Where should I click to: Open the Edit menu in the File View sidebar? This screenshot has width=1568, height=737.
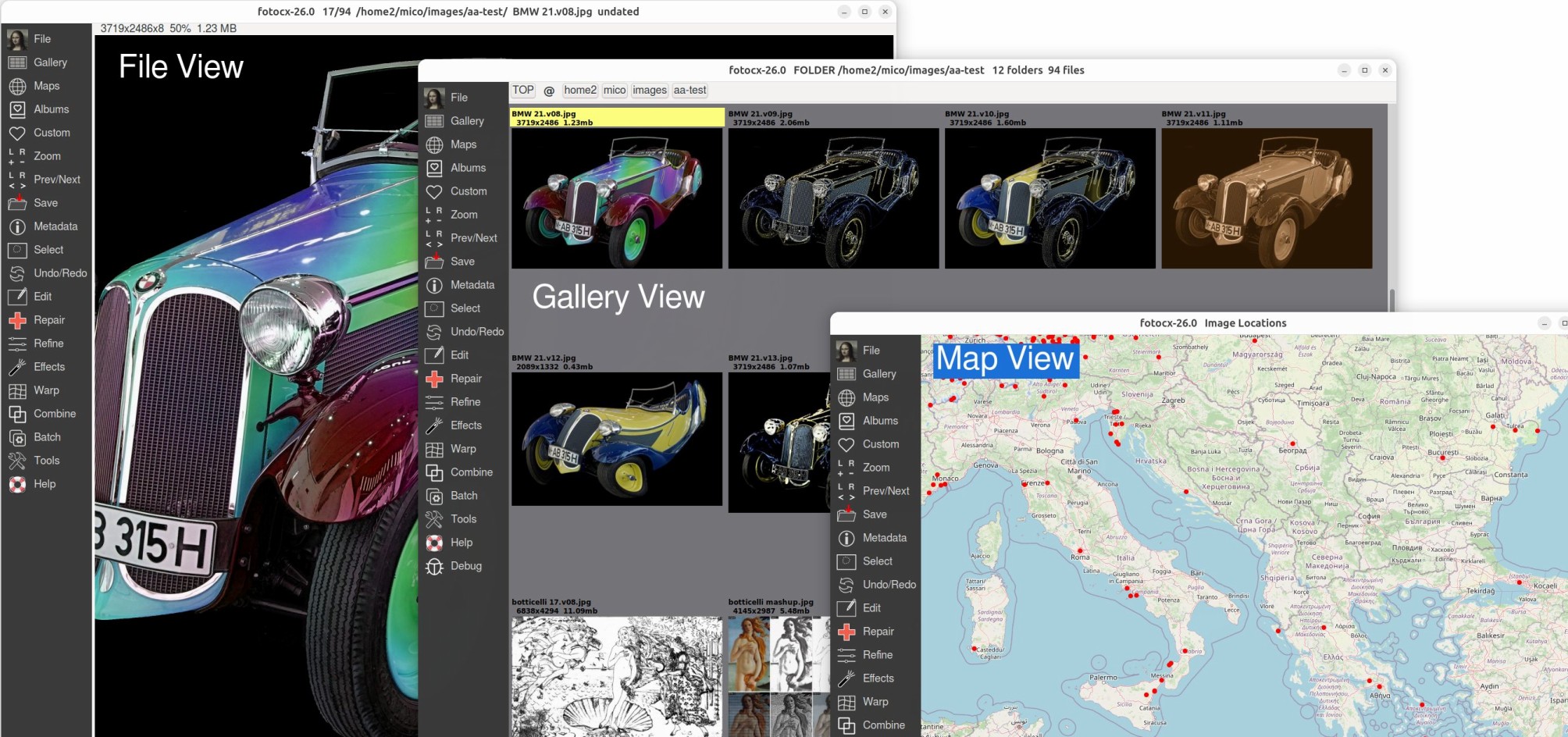[x=17, y=297]
